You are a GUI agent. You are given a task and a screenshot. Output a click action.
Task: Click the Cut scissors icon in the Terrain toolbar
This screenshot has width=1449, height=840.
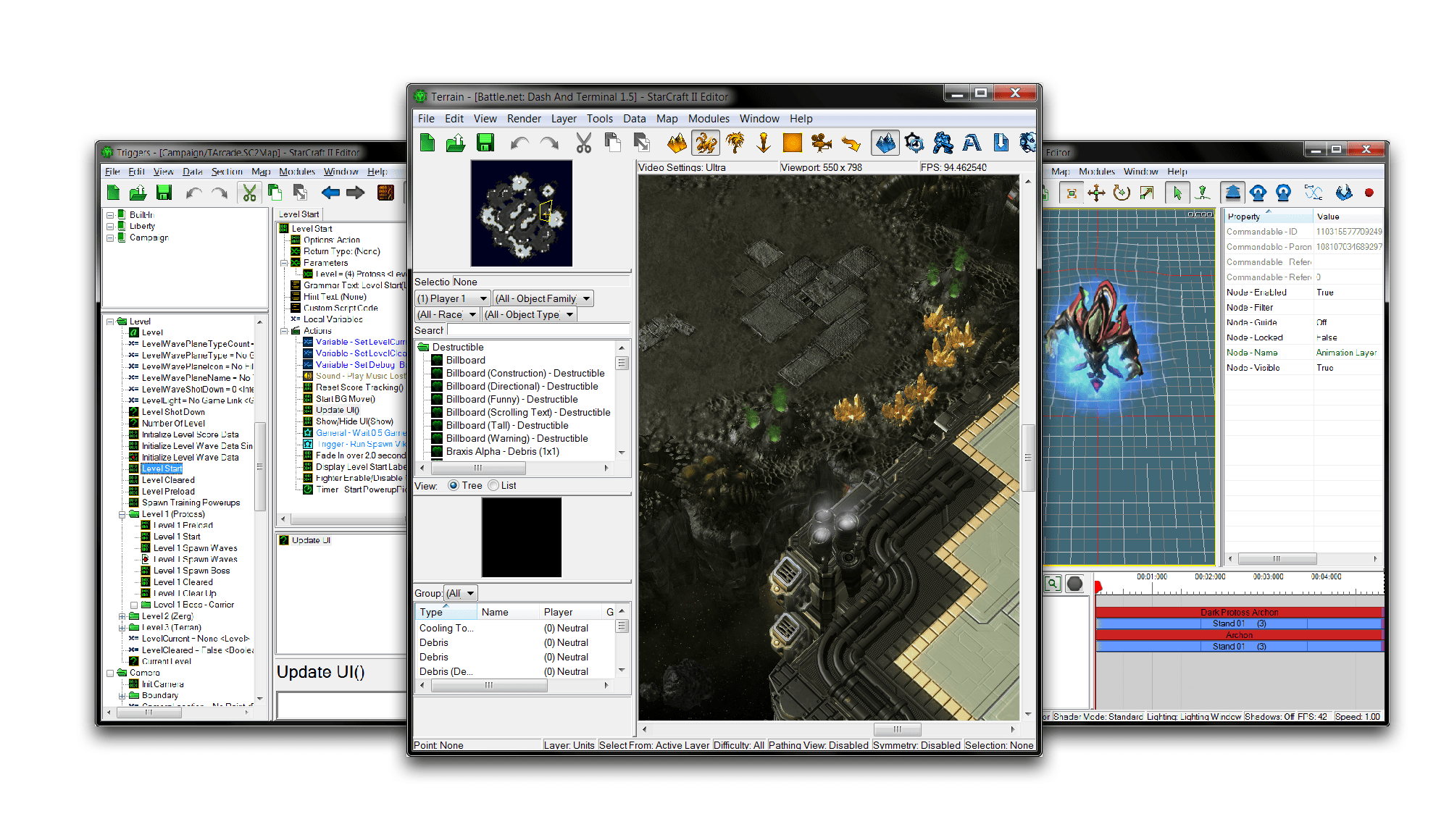584,143
